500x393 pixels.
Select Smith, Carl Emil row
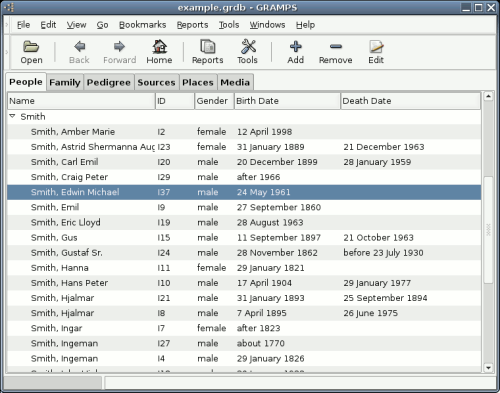244,162
